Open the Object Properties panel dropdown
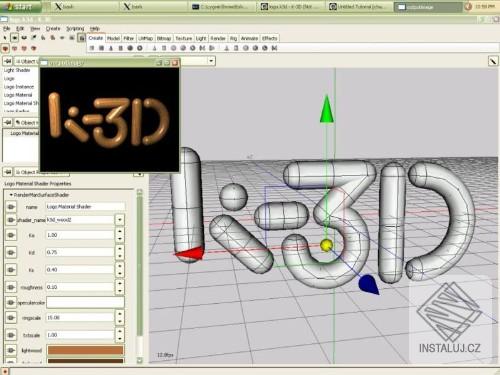Viewport: 500px width, 375px height. pos(42,172)
